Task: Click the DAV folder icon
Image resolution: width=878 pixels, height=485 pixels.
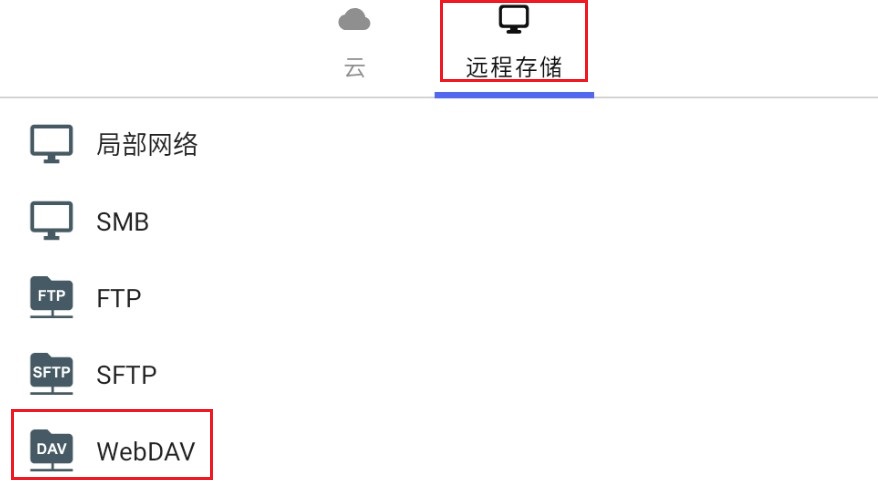Action: click(51, 450)
